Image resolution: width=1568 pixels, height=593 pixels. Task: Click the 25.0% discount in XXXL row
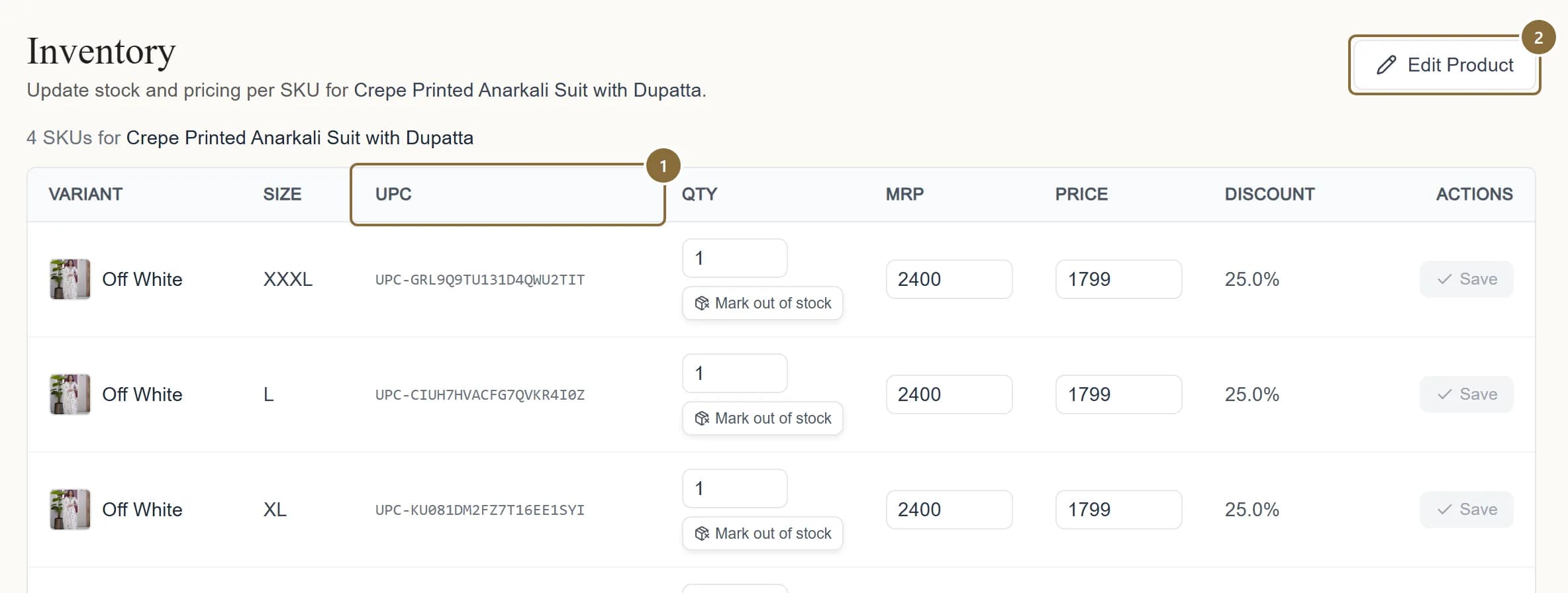(1252, 279)
